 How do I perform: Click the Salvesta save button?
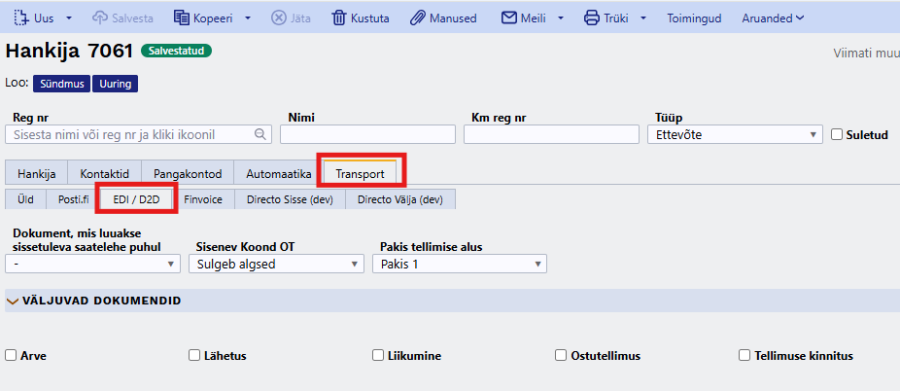coord(122,18)
